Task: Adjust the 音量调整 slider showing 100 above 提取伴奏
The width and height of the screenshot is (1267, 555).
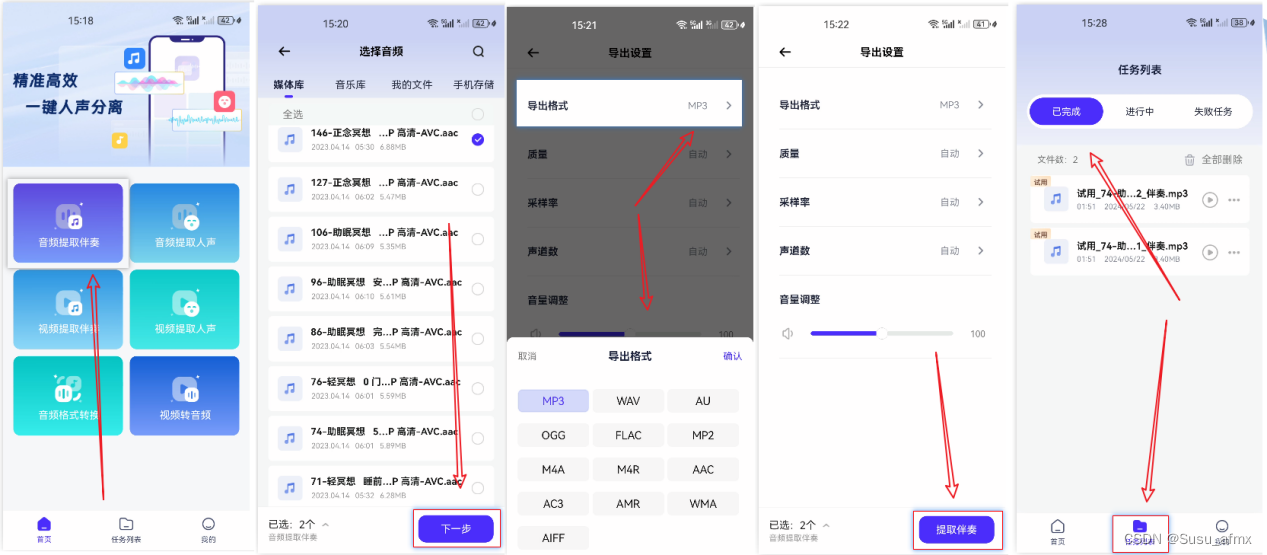Action: point(882,334)
